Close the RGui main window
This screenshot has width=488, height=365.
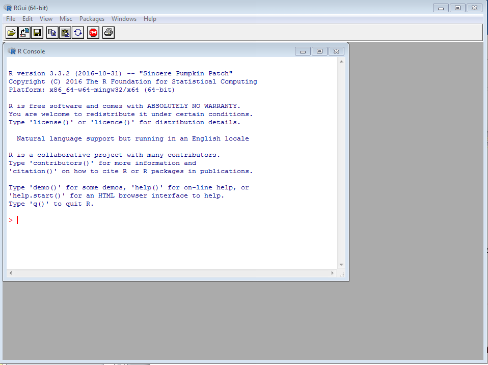475,8
